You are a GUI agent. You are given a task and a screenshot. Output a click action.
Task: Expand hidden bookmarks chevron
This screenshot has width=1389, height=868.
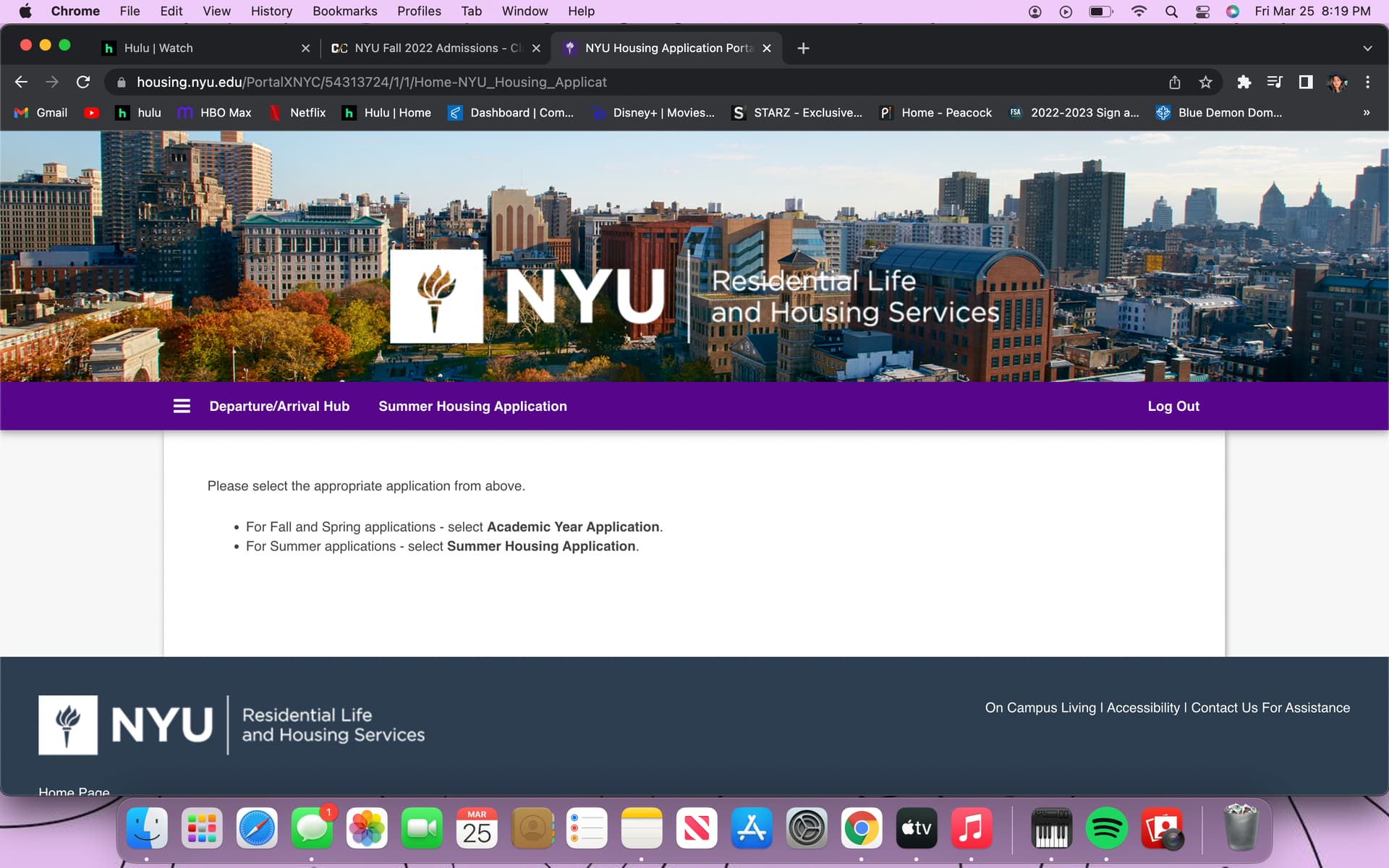click(1366, 113)
